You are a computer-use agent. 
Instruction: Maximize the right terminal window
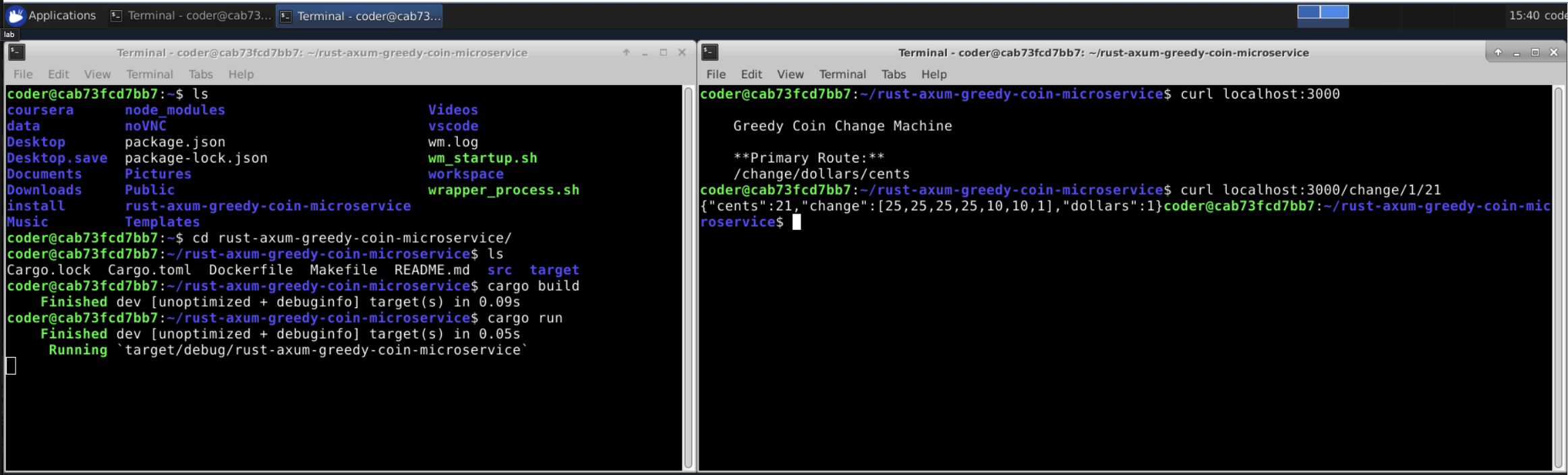pyautogui.click(x=1535, y=53)
